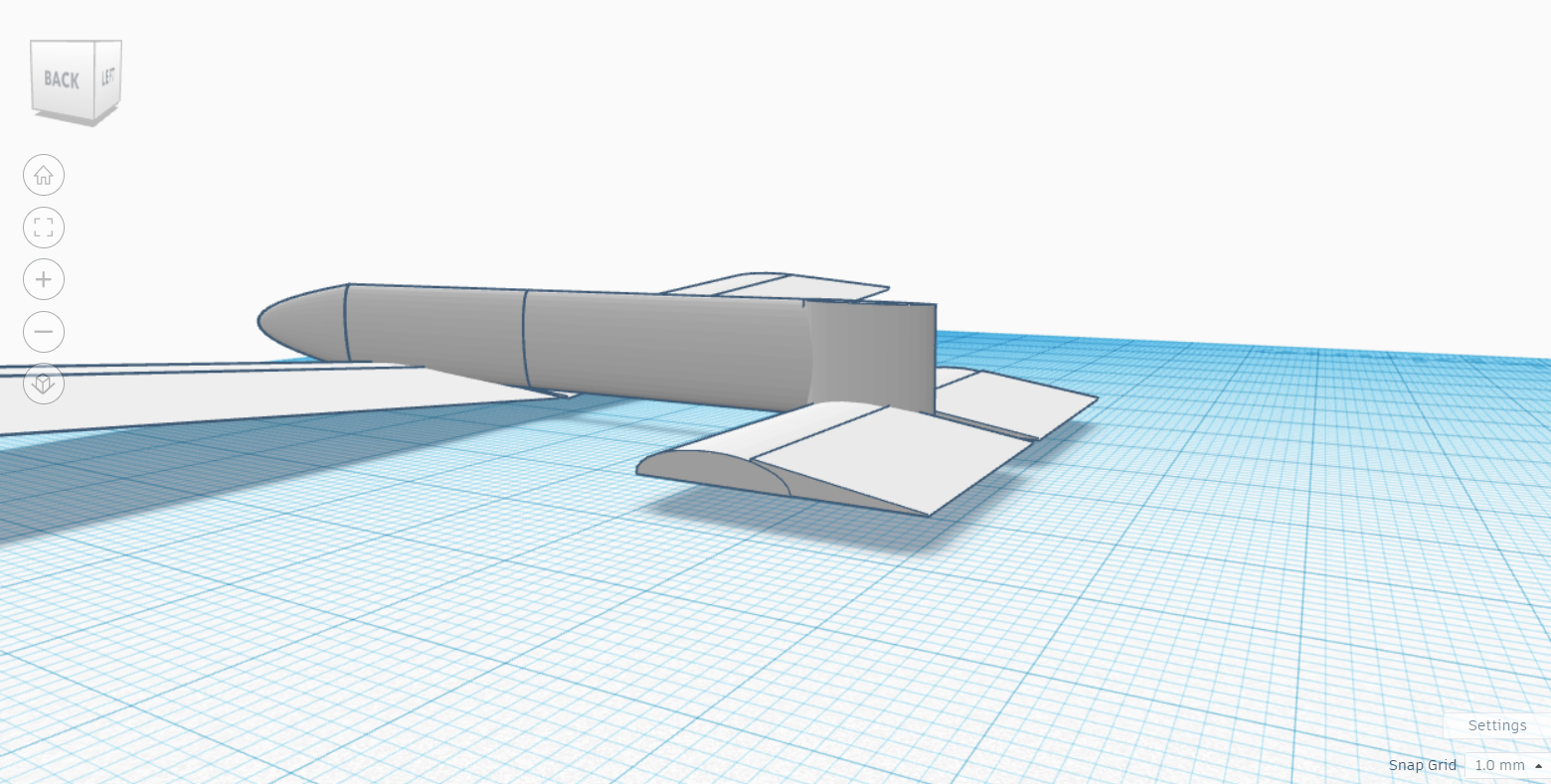Open the Settings button
The height and width of the screenshot is (784, 1551).
(x=1496, y=725)
